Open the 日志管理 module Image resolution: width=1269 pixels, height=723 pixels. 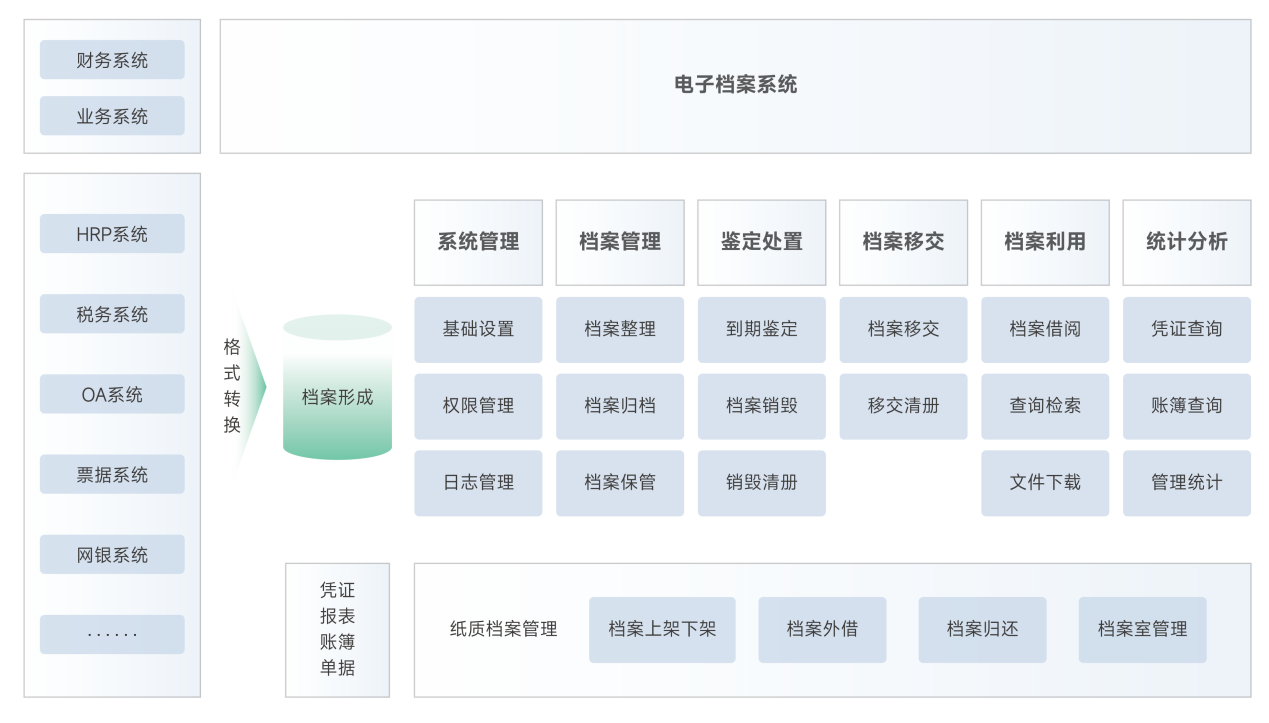[x=478, y=483]
